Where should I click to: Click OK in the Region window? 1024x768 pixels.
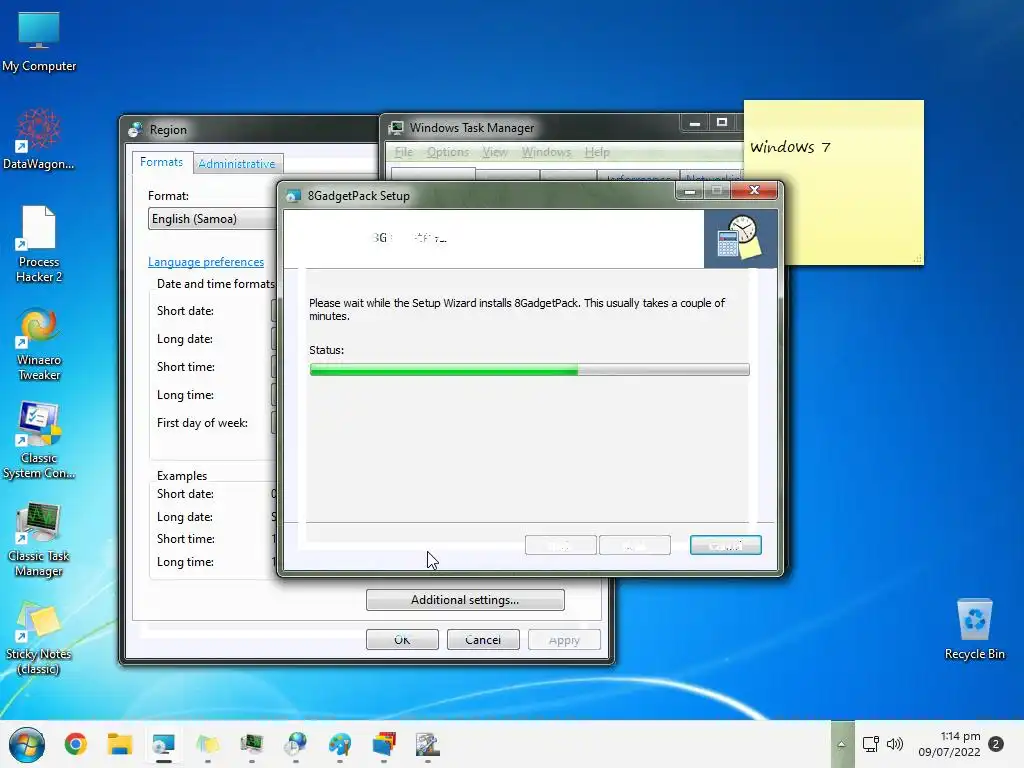click(402, 640)
